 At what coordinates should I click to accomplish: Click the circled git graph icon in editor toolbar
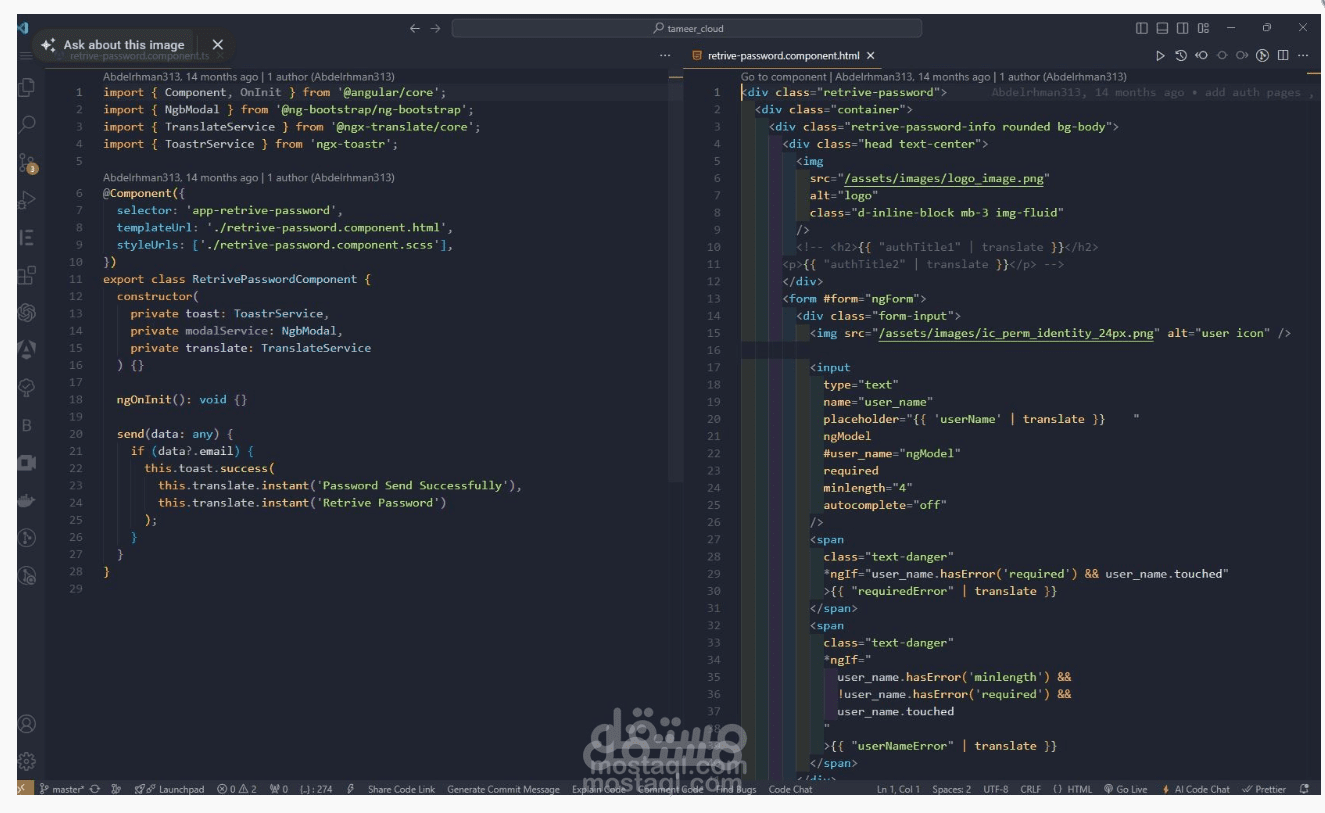pos(1262,56)
